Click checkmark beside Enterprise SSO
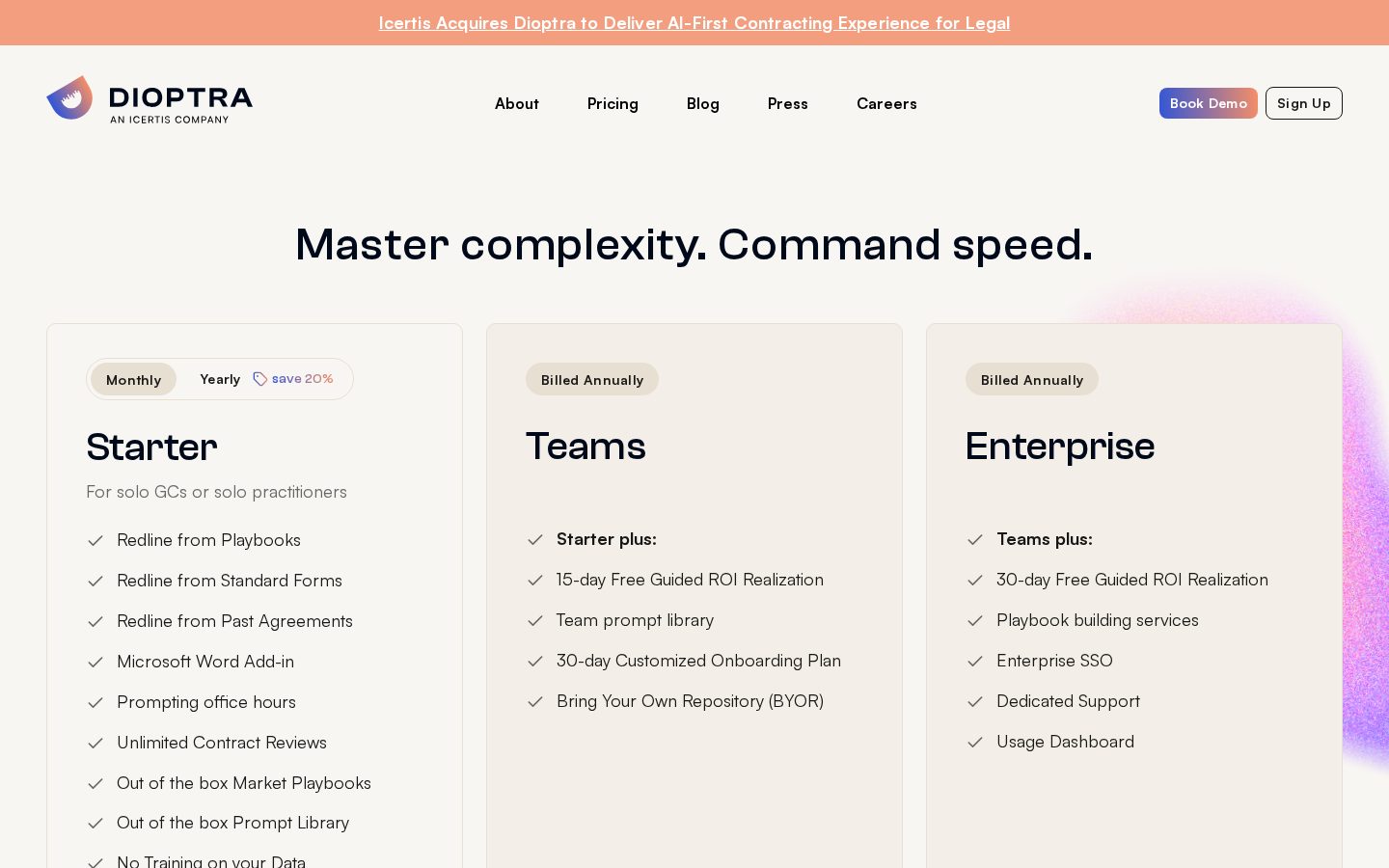 click(975, 662)
